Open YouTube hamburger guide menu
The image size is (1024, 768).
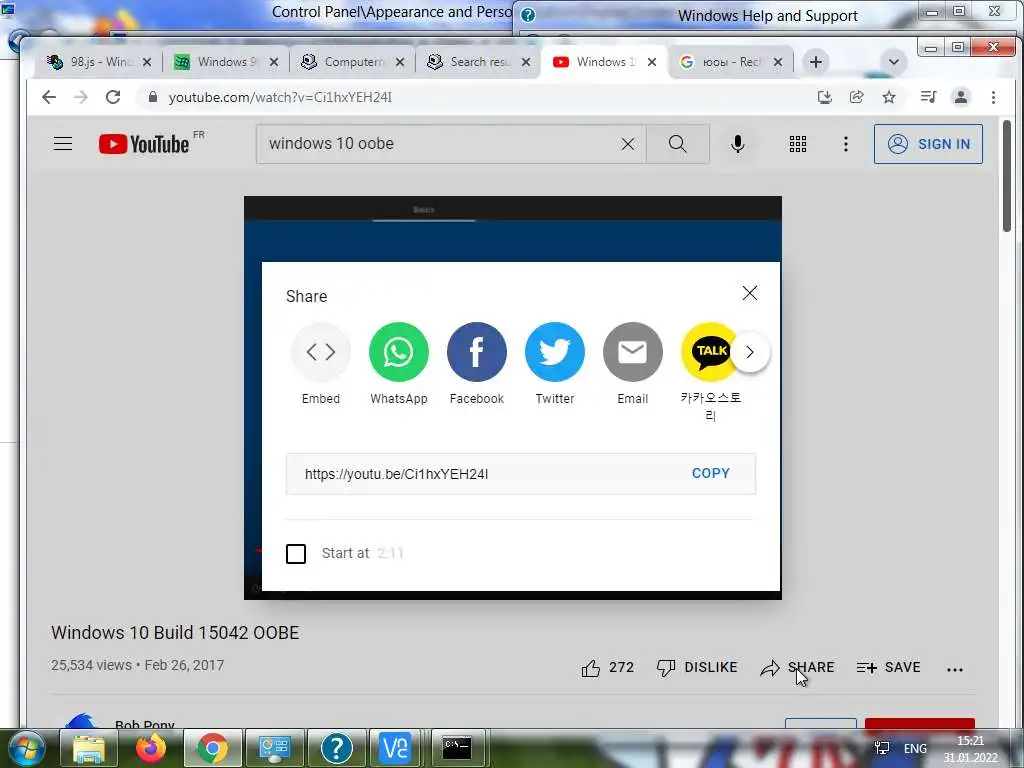click(x=63, y=144)
